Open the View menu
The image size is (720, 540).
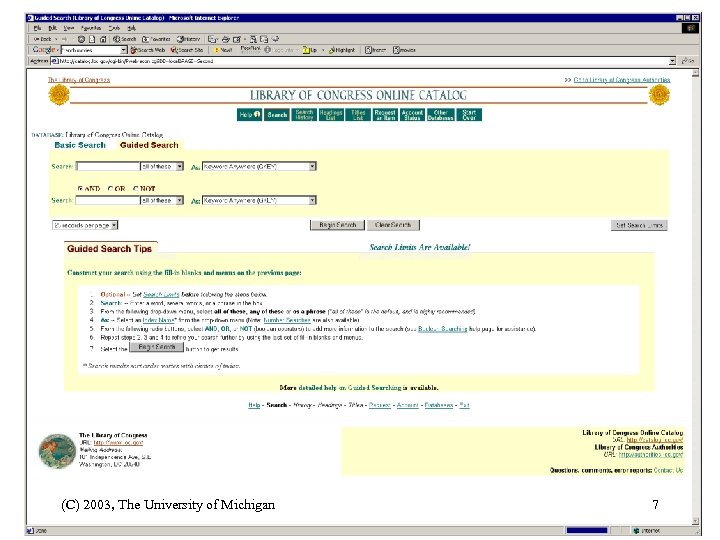pyautogui.click(x=68, y=28)
